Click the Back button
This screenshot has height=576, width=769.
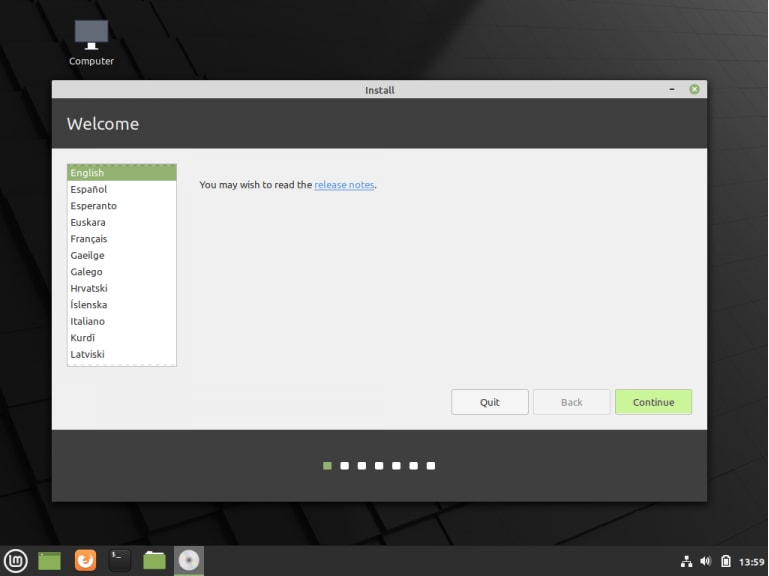tap(571, 402)
